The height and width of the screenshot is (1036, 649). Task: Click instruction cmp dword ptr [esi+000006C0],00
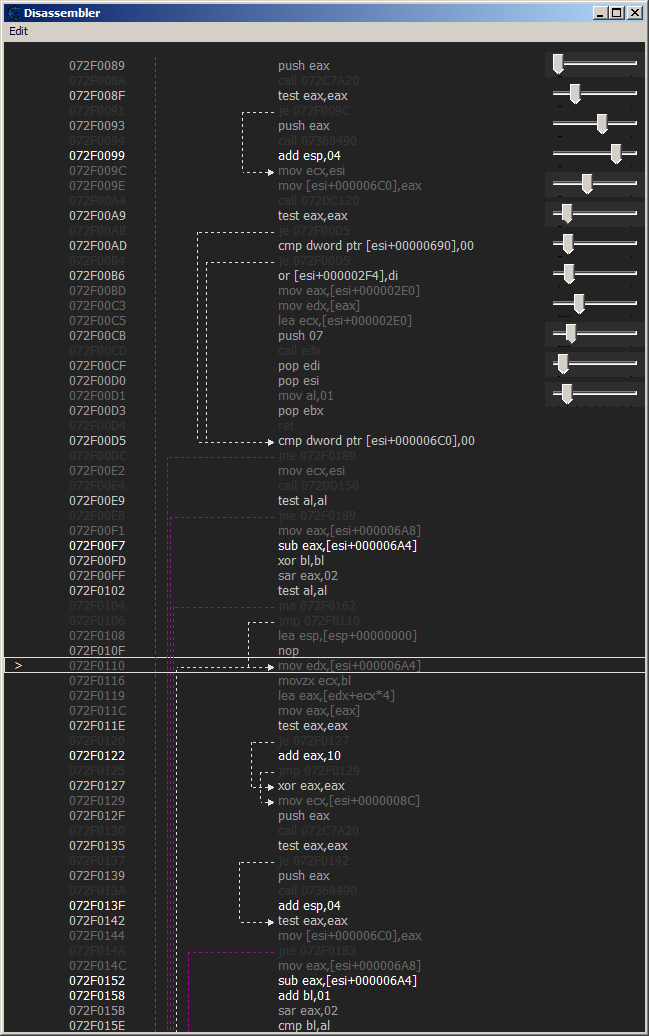pyautogui.click(x=376, y=441)
